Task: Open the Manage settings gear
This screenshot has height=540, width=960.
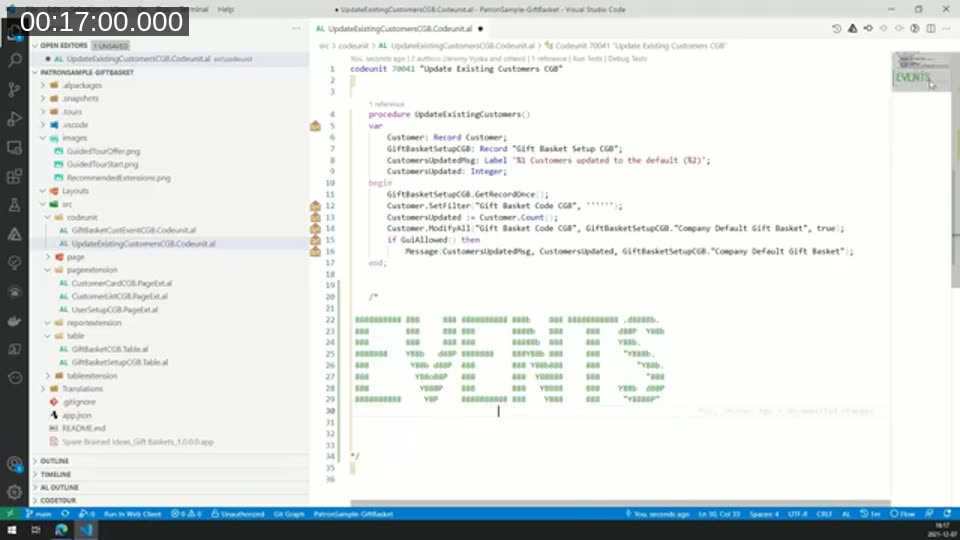Action: [x=14, y=492]
